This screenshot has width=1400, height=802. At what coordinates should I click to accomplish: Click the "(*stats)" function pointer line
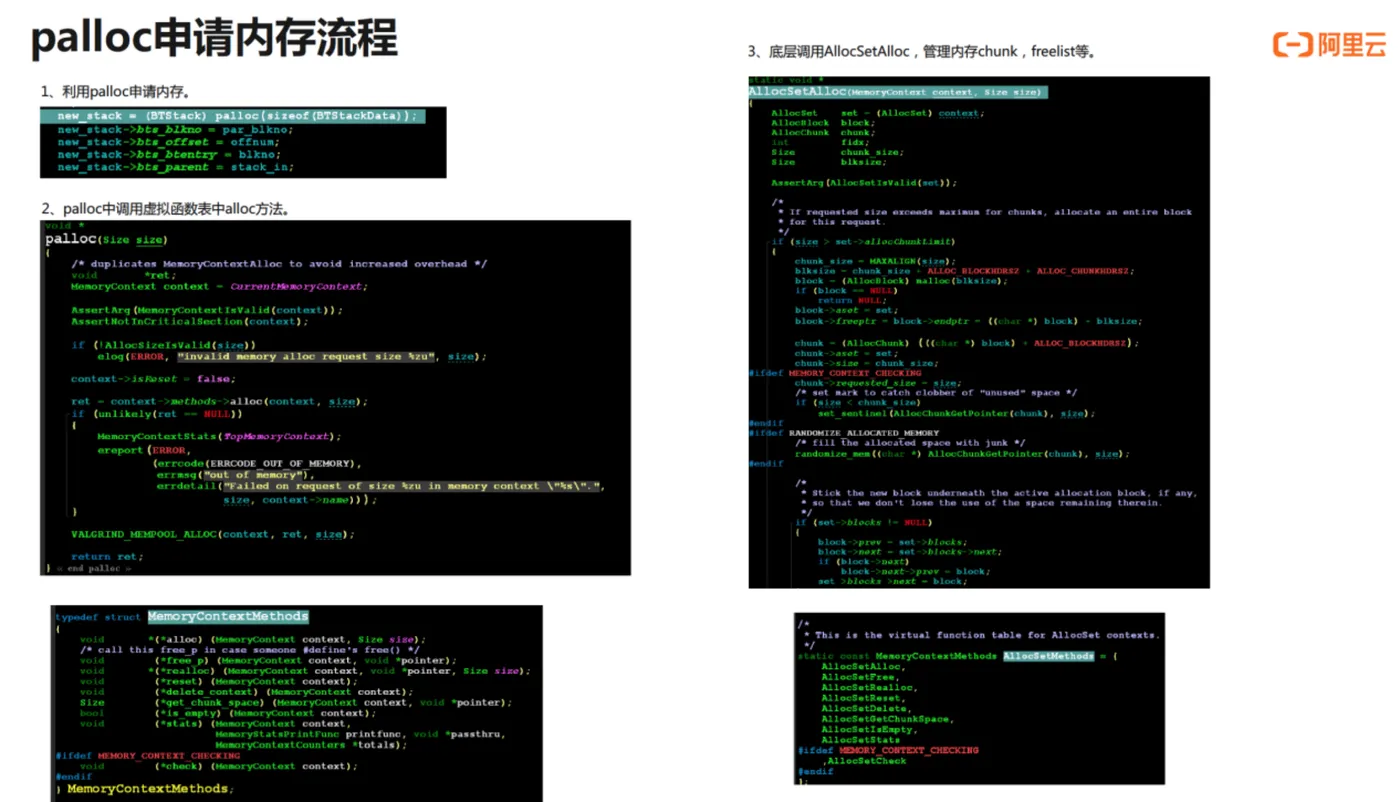215,724
